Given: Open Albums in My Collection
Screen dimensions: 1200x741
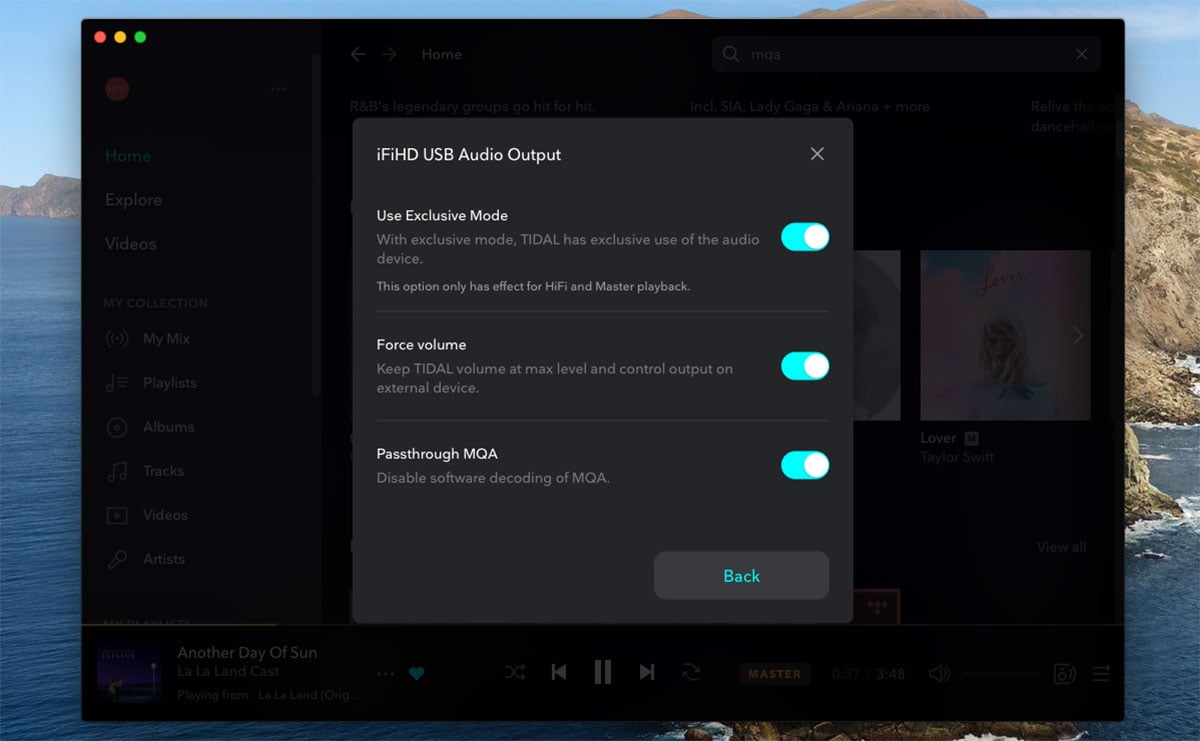Looking at the screenshot, I should pyautogui.click(x=168, y=427).
